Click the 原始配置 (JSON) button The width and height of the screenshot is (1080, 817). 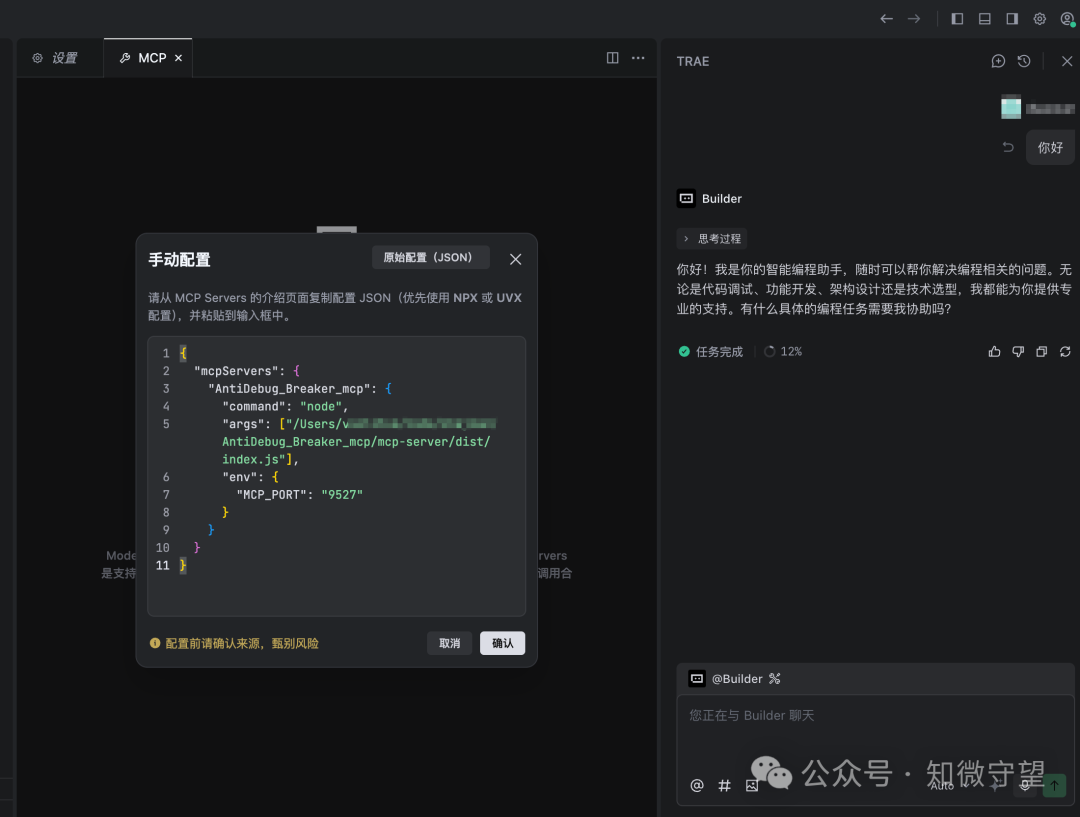point(430,258)
